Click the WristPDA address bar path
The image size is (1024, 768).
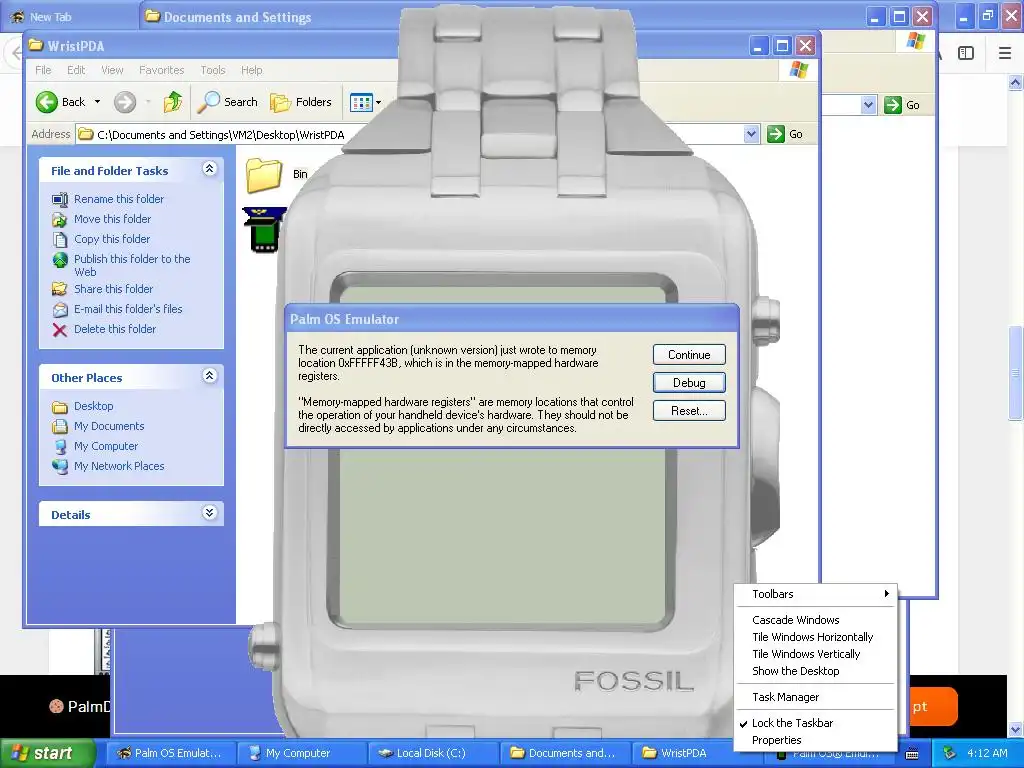[x=220, y=135]
